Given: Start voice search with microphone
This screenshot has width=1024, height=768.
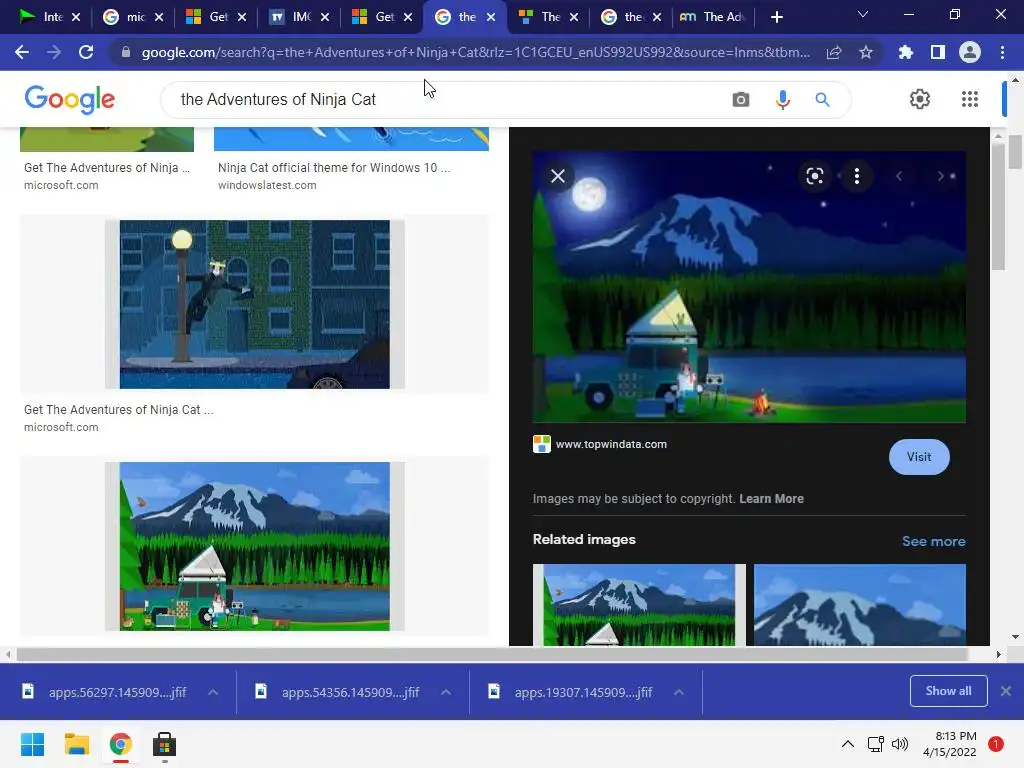Looking at the screenshot, I should (782, 99).
